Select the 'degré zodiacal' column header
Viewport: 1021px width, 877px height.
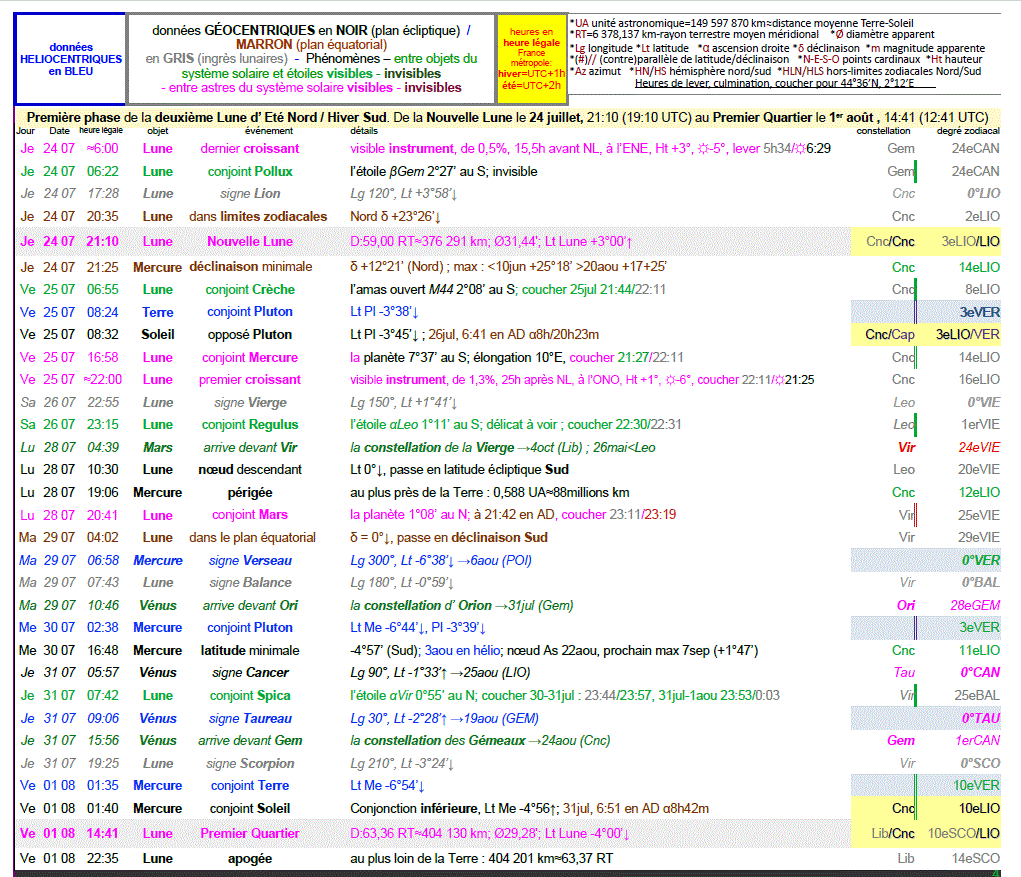(967, 131)
